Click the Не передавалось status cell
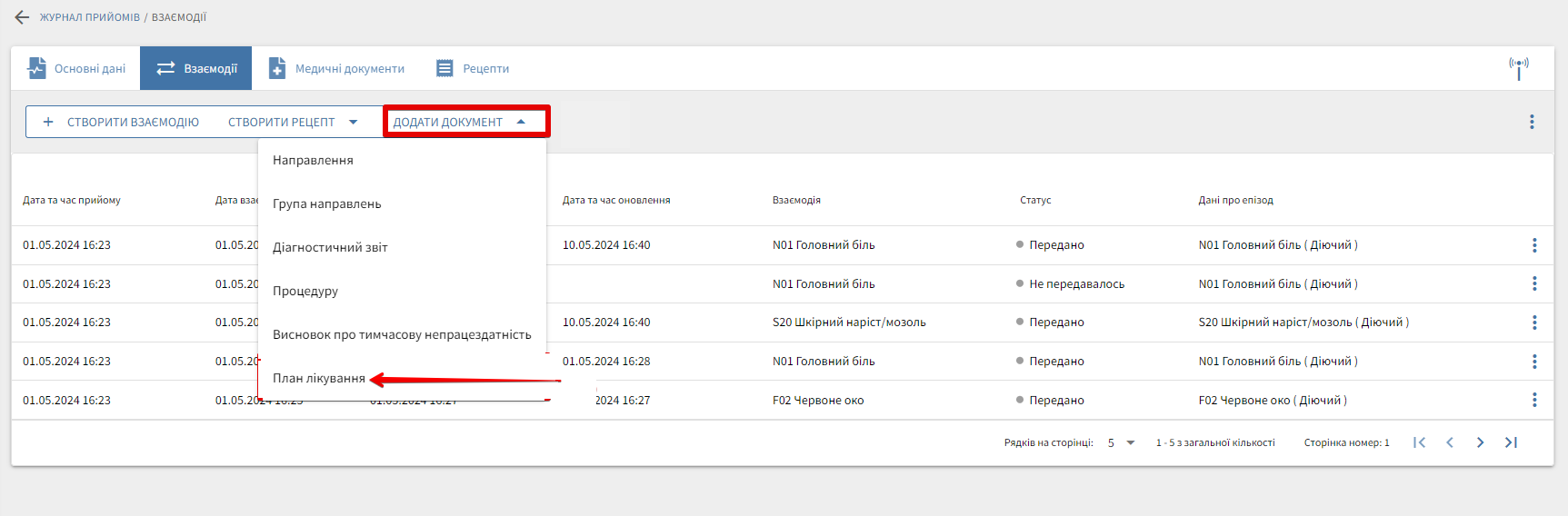This screenshot has width=1568, height=516. click(1070, 284)
